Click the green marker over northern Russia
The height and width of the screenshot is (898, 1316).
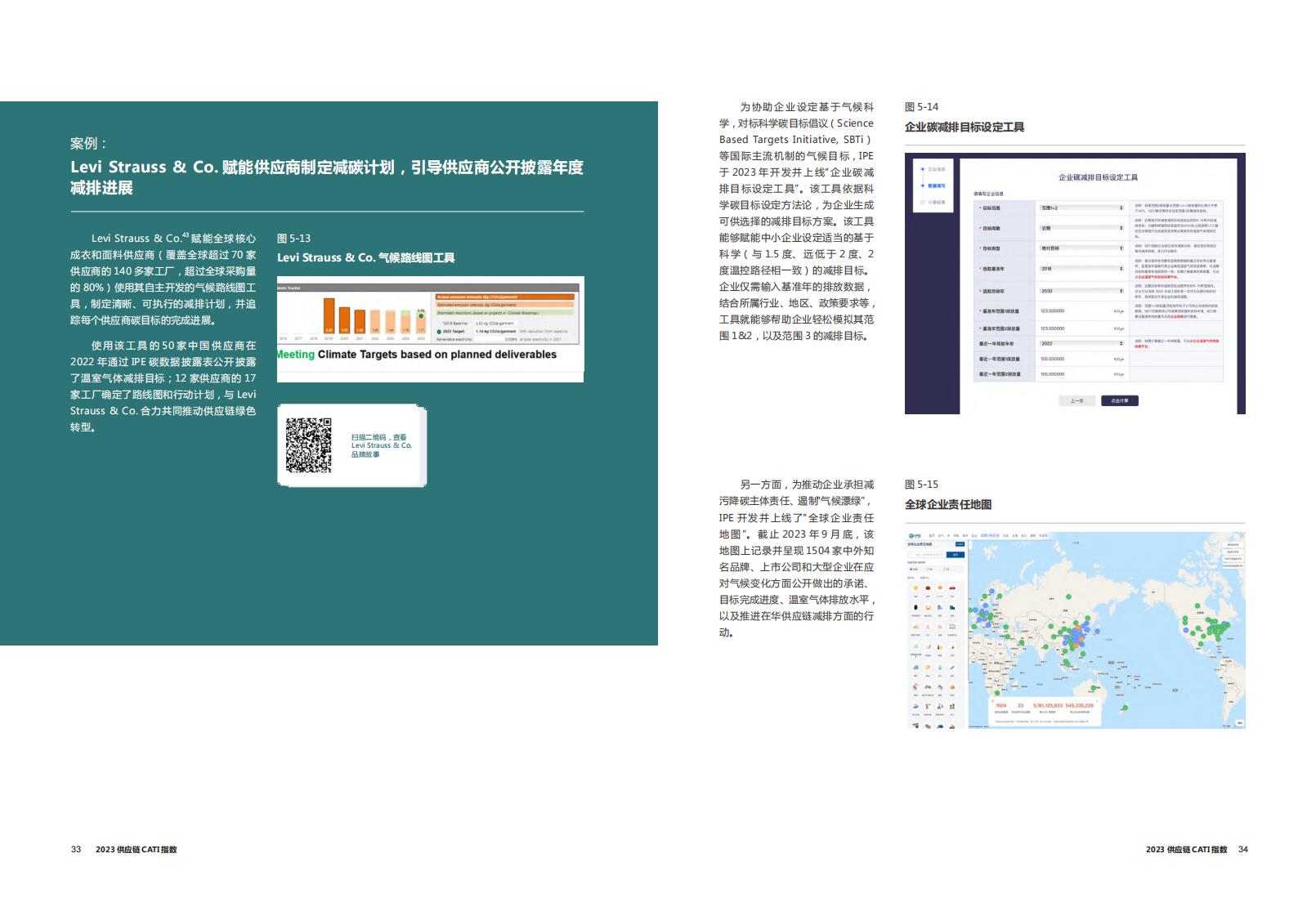tap(1068, 596)
